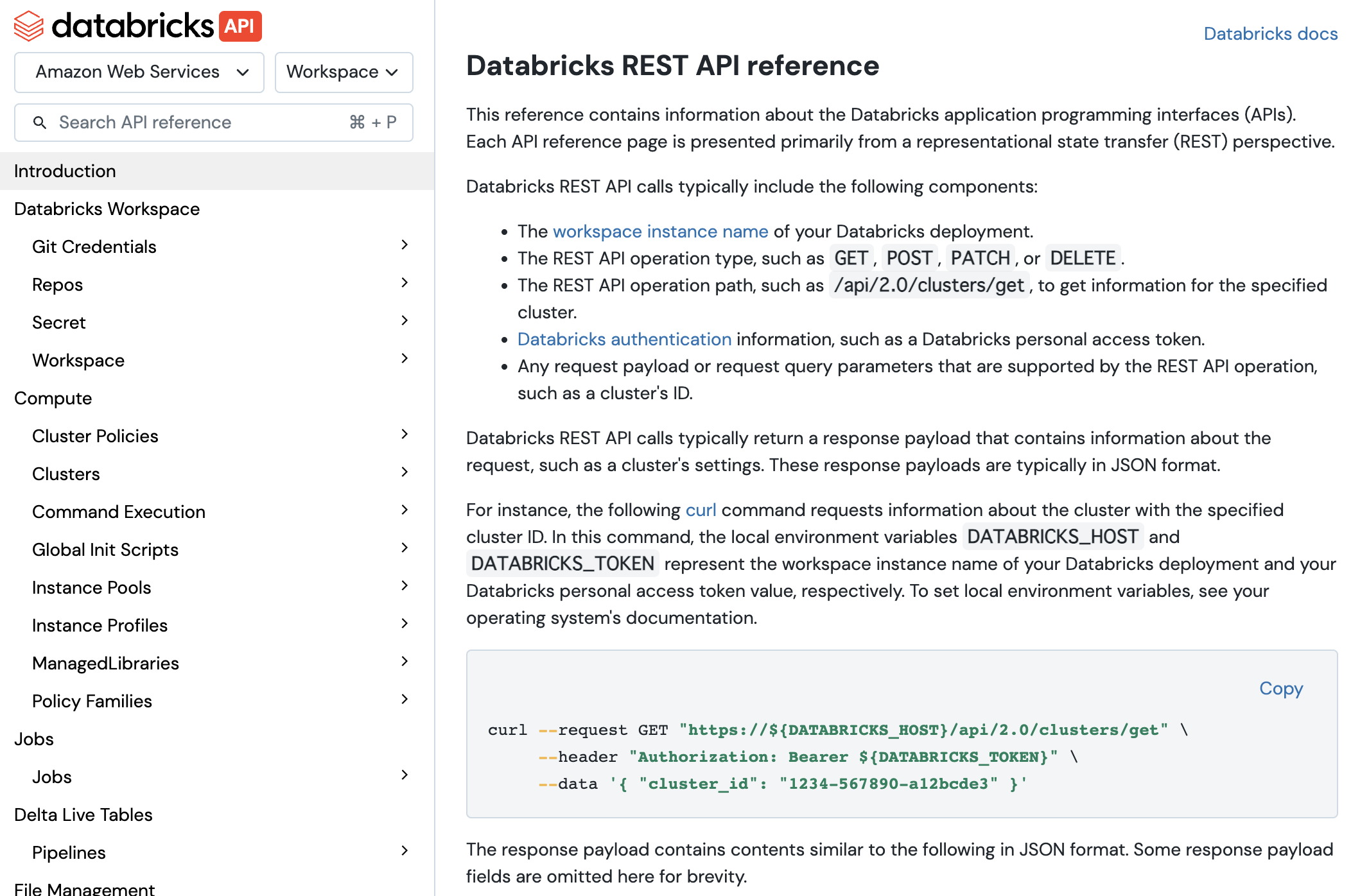Select the Introduction sidebar item
The height and width of the screenshot is (896, 1369).
point(65,171)
